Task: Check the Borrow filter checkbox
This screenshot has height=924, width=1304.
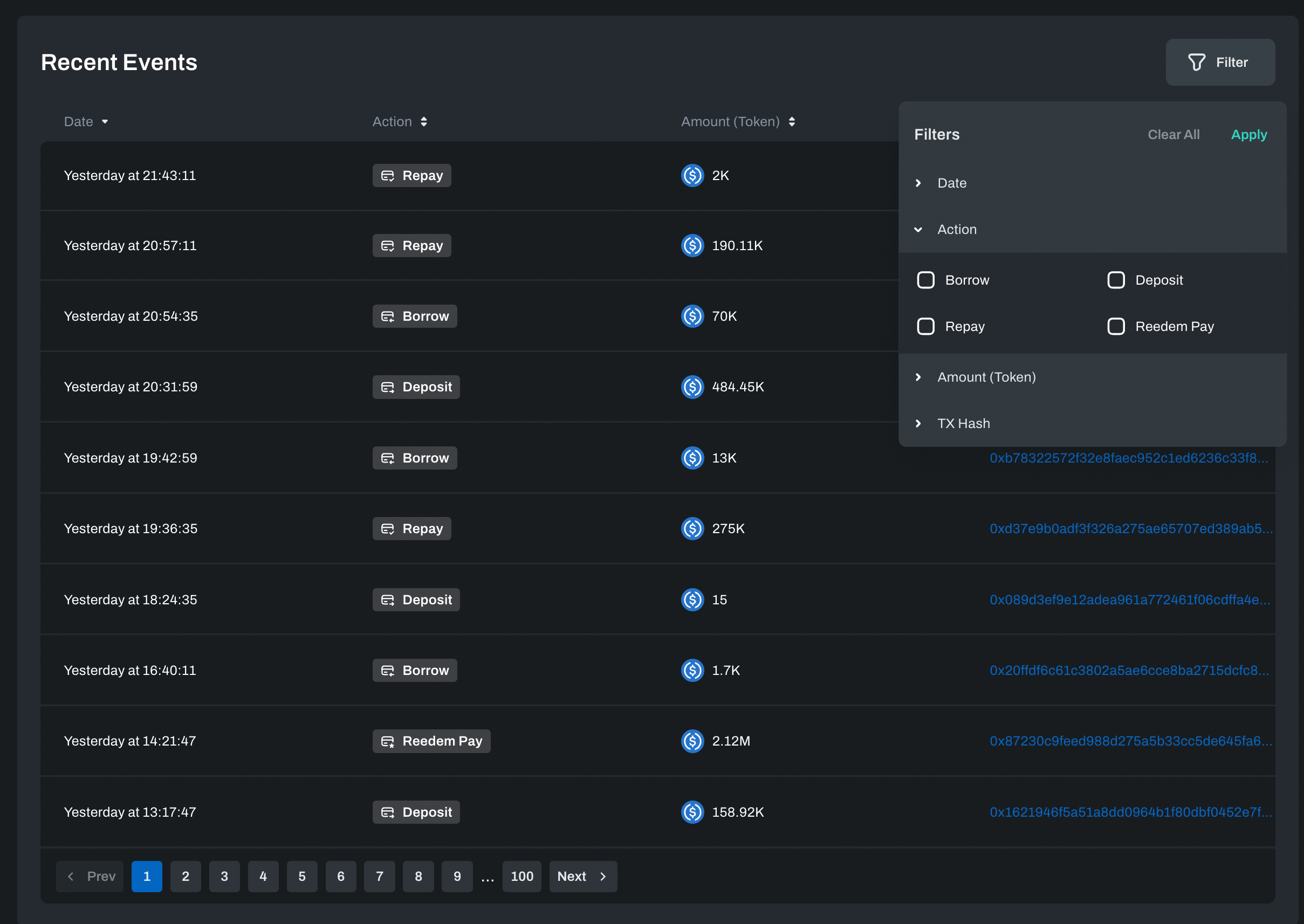Action: coord(925,280)
